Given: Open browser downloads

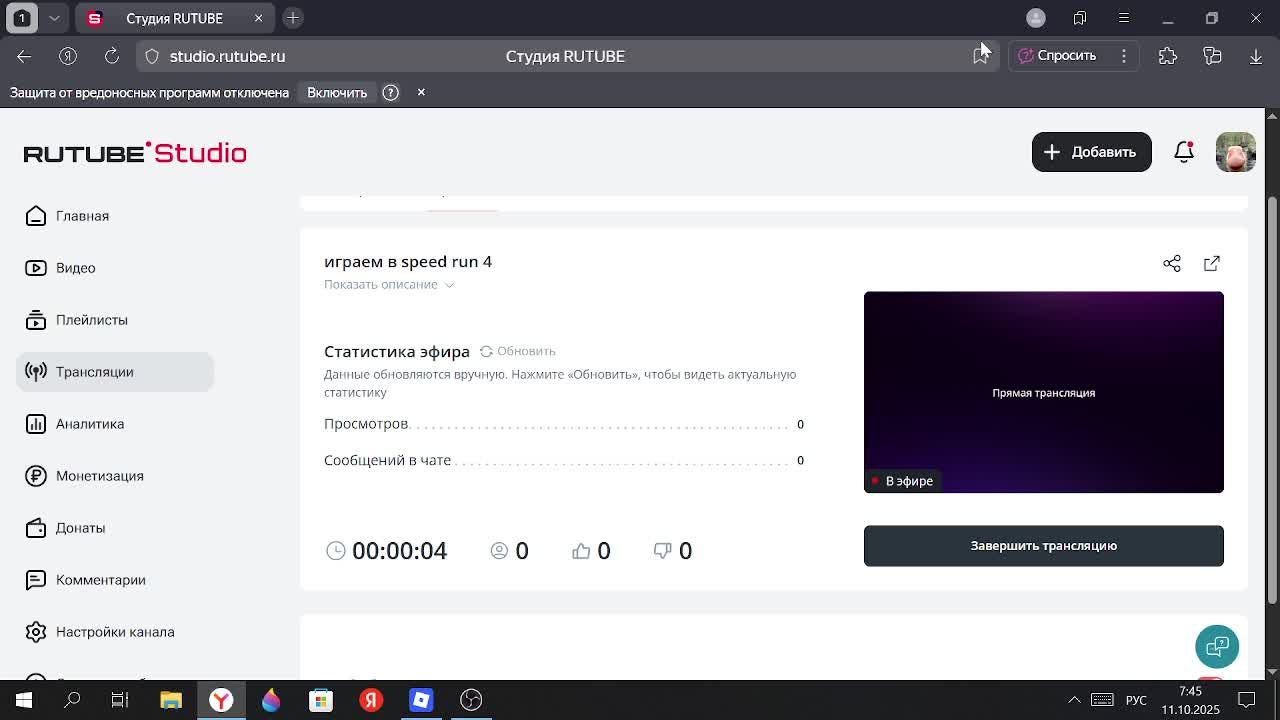Looking at the screenshot, I should click(x=1256, y=56).
